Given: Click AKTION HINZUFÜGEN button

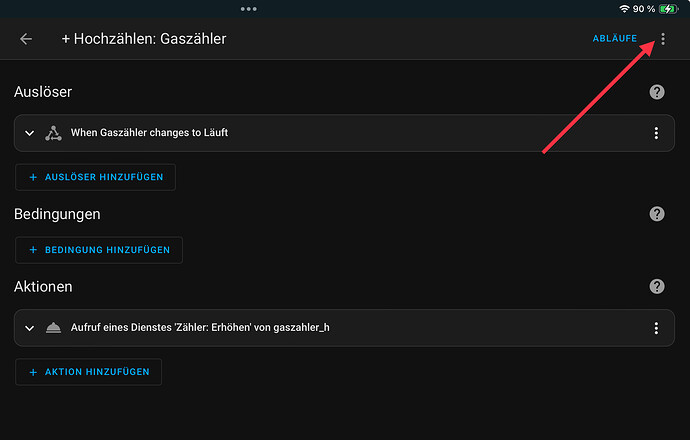Looking at the screenshot, I should (88, 372).
